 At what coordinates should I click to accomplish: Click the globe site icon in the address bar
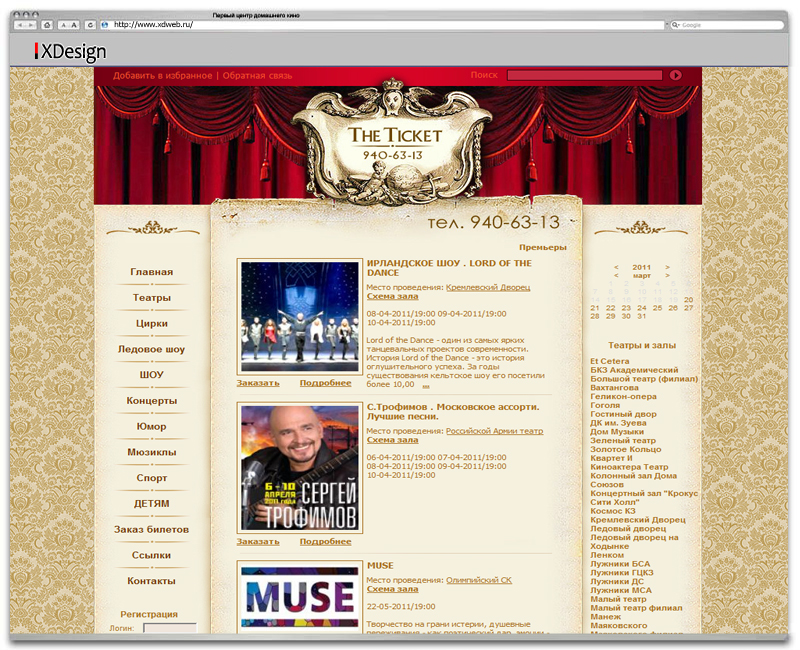coord(105,24)
